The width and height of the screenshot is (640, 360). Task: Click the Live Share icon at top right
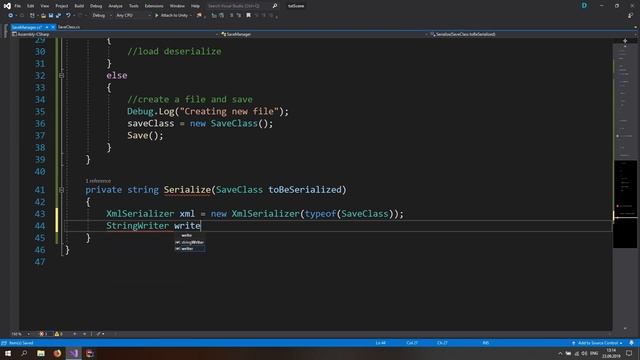pyautogui.click(x=631, y=16)
